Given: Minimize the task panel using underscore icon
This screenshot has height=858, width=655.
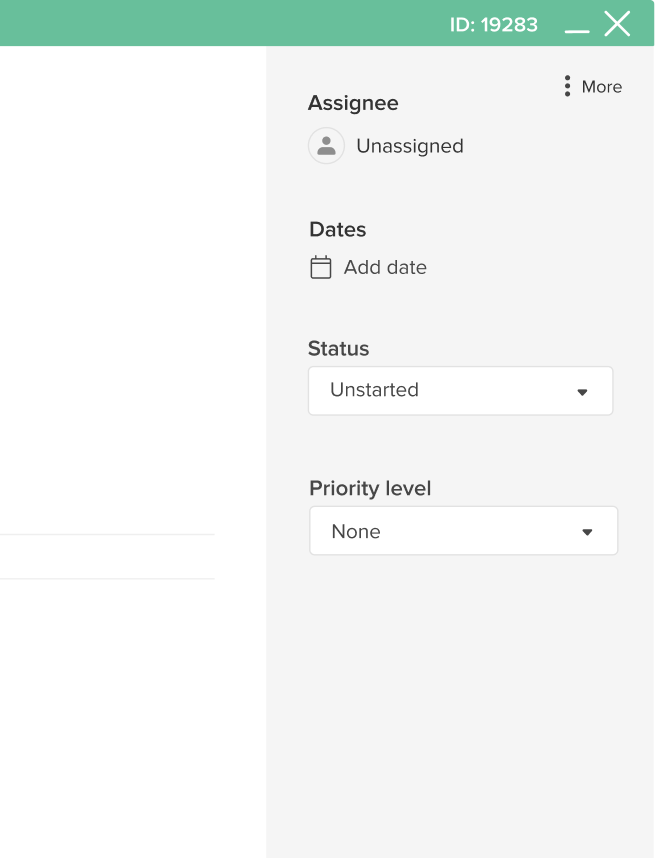Looking at the screenshot, I should pos(577,31).
